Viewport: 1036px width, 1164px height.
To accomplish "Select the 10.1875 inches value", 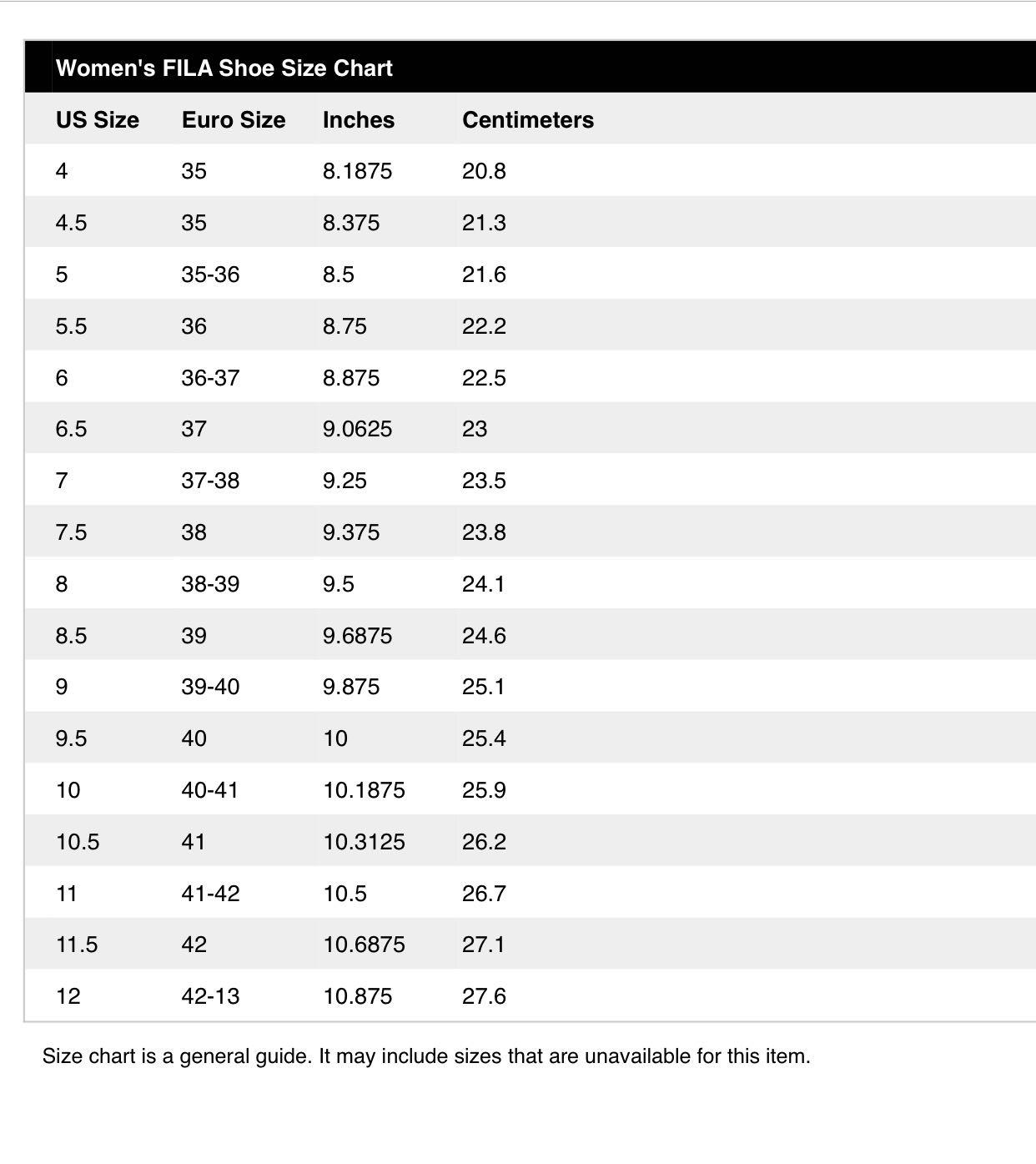I will [364, 790].
